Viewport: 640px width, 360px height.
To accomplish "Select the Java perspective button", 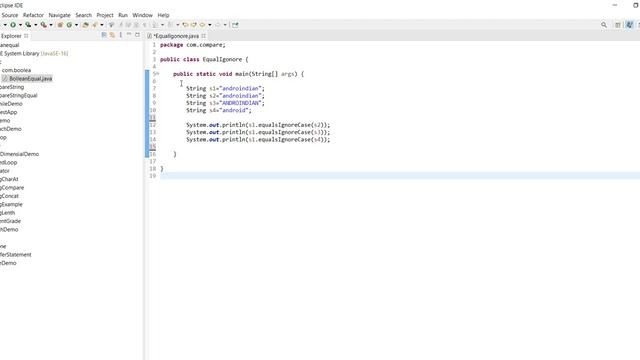I will point(629,25).
